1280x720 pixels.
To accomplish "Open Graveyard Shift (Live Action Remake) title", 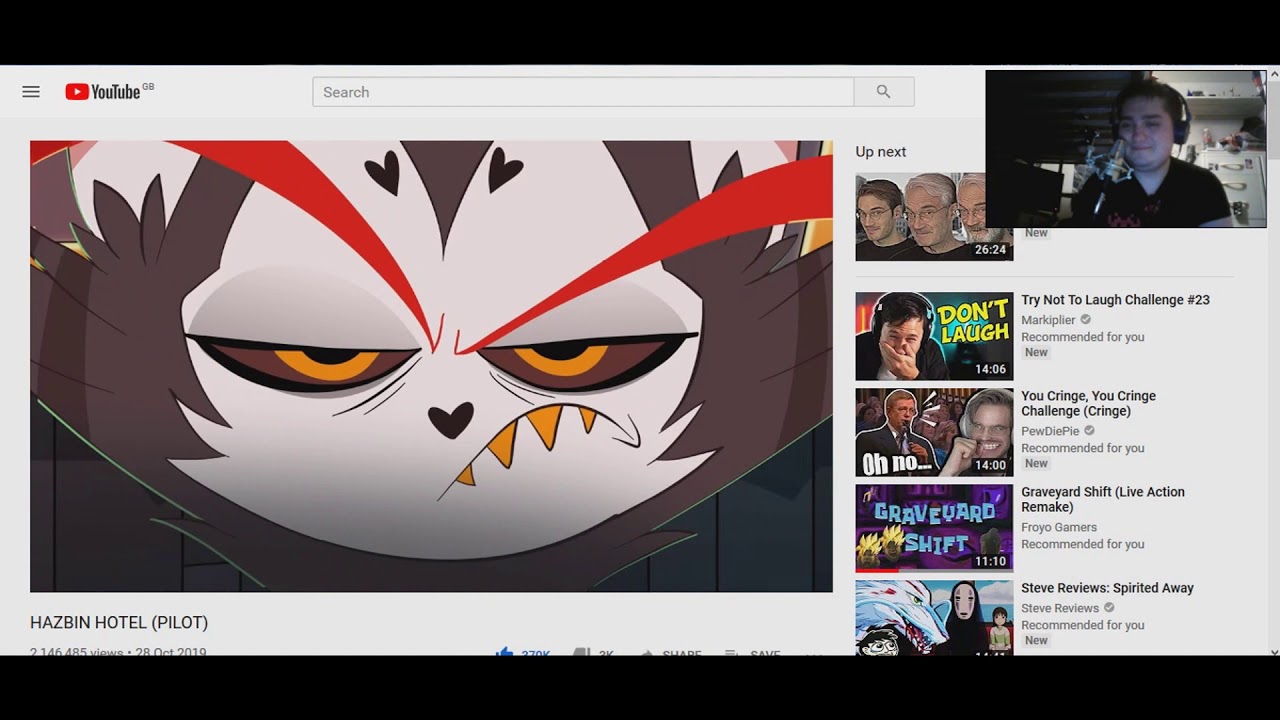I will 1103,499.
